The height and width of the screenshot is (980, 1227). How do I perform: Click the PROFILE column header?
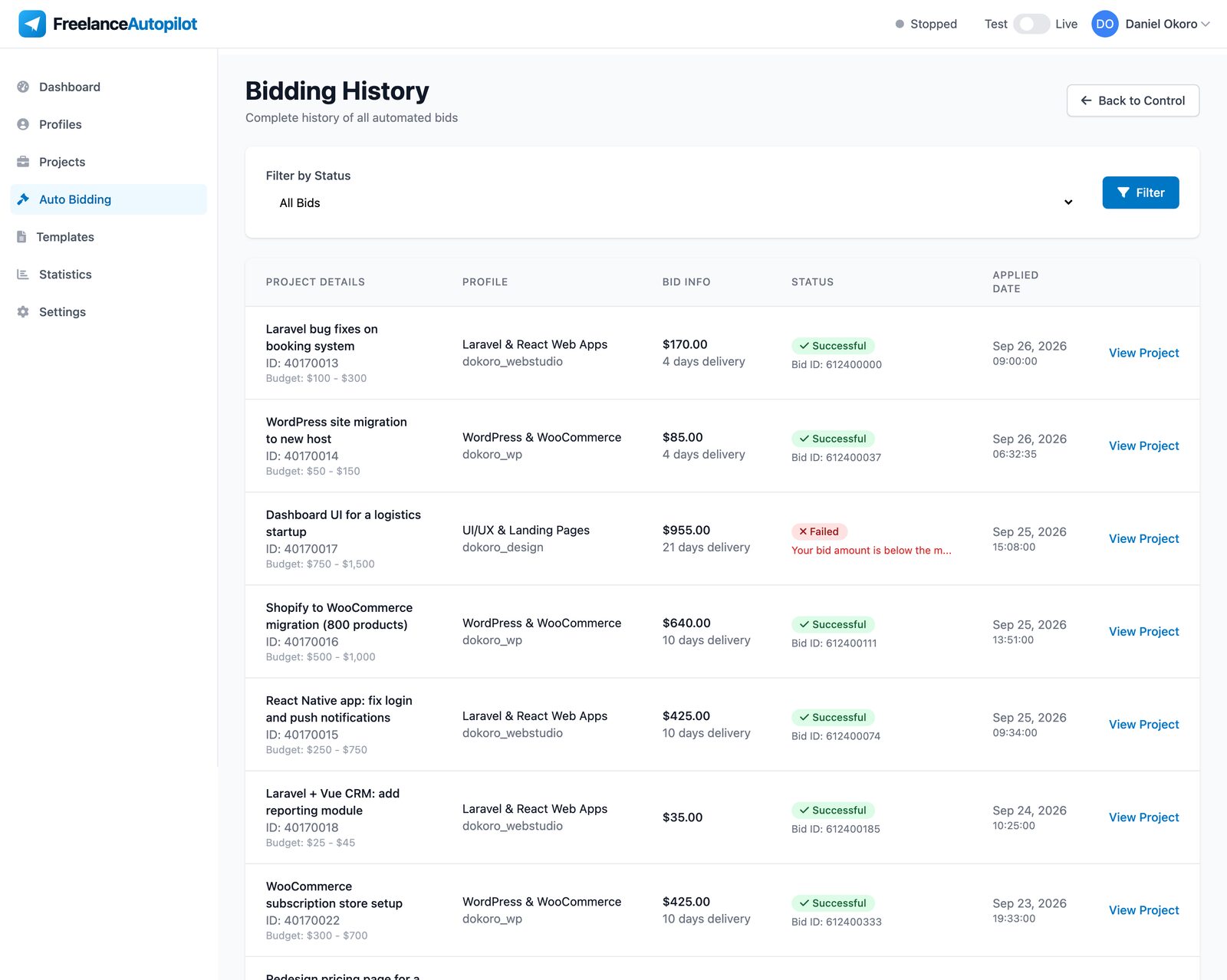485,282
